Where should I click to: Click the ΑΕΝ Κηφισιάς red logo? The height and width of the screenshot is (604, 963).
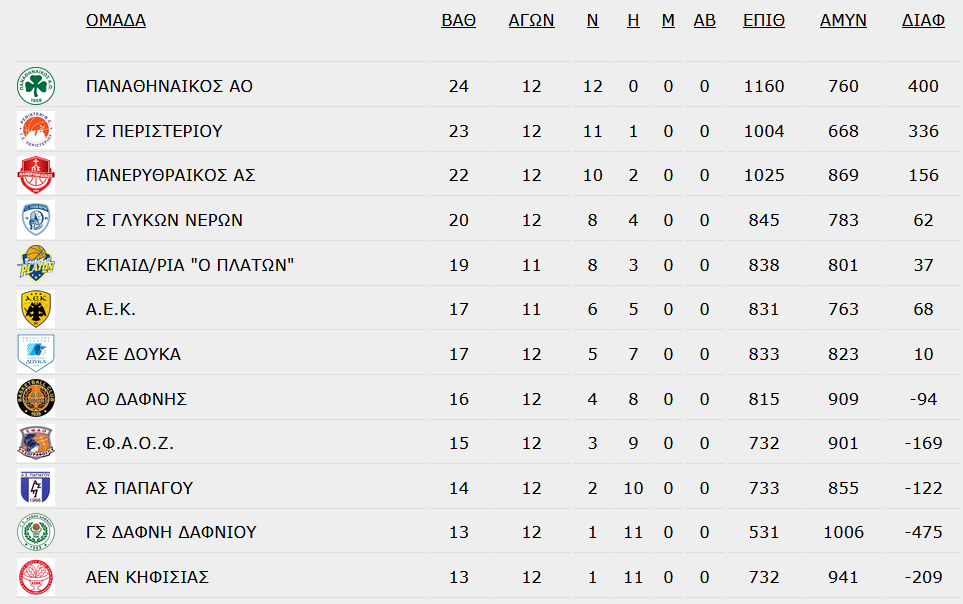pos(36,577)
